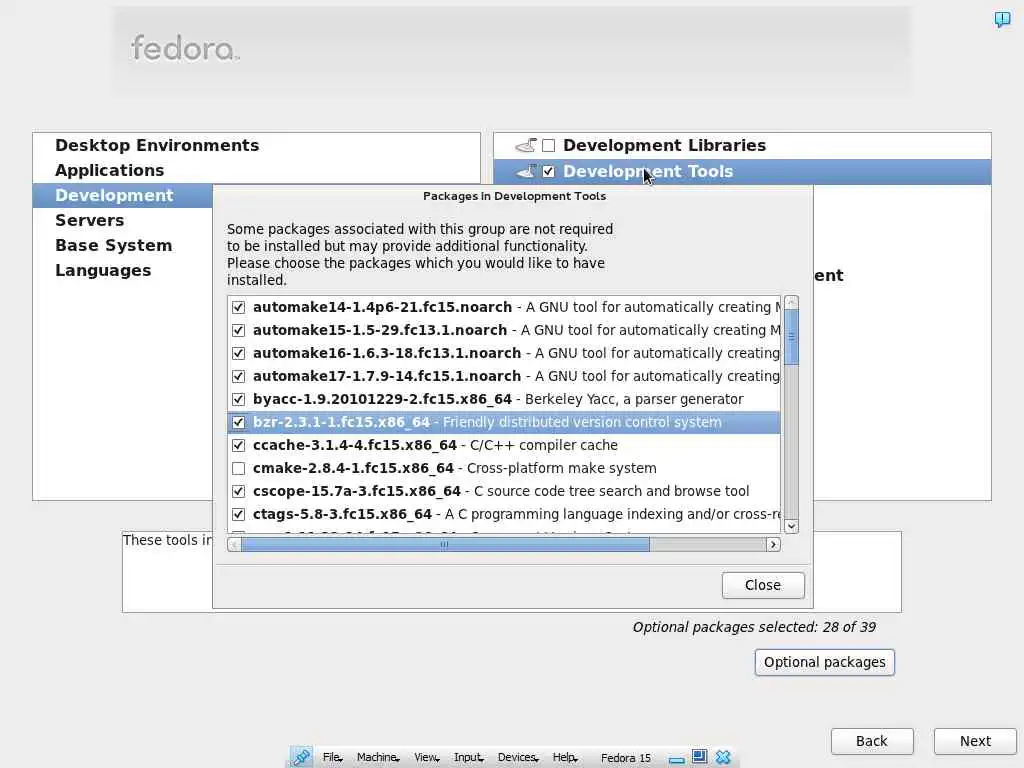
Task: Uncheck the ctags package checkbox
Action: point(238,515)
